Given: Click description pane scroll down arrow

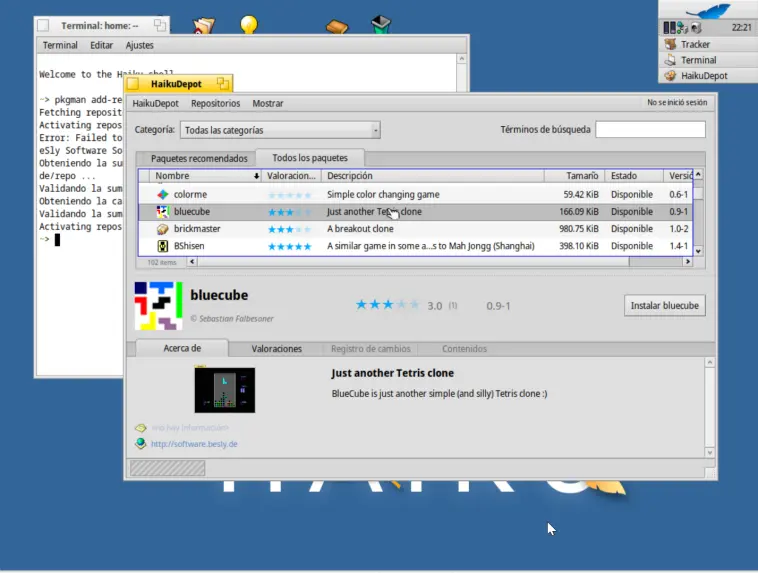Looking at the screenshot, I should point(710,453).
